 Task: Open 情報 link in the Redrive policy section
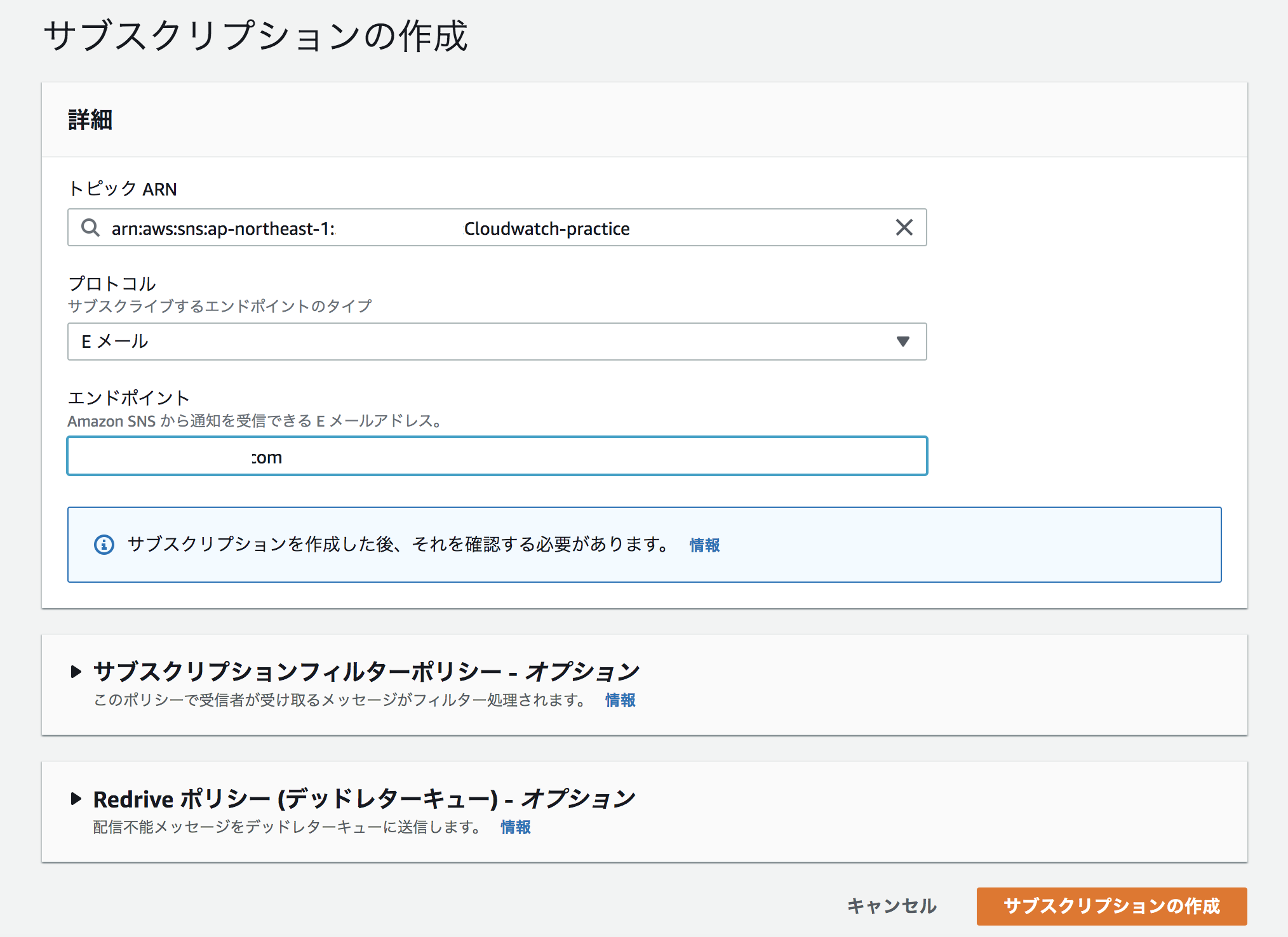516,827
